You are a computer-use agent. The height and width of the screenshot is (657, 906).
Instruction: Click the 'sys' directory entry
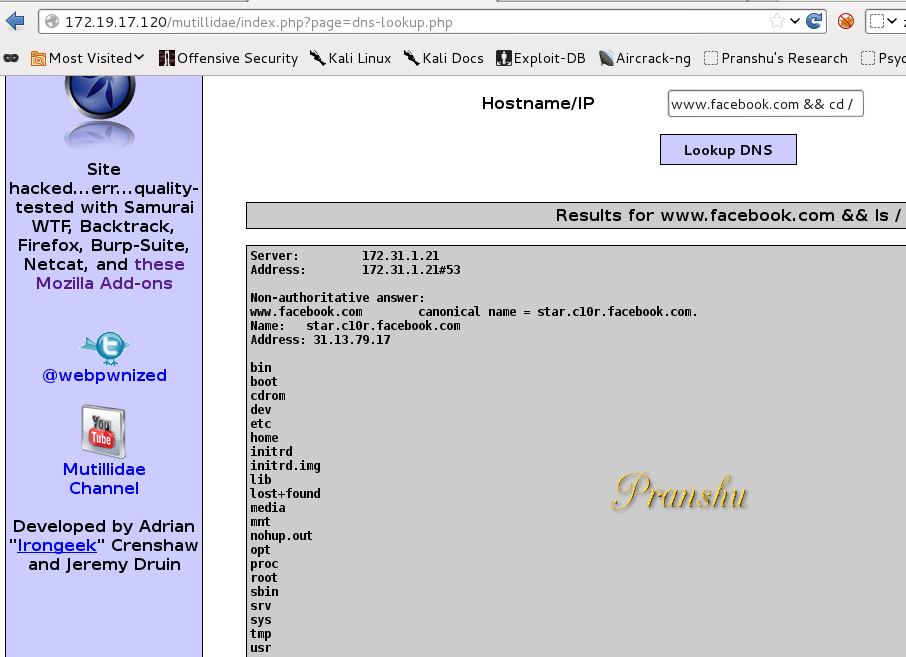pyautogui.click(x=261, y=620)
